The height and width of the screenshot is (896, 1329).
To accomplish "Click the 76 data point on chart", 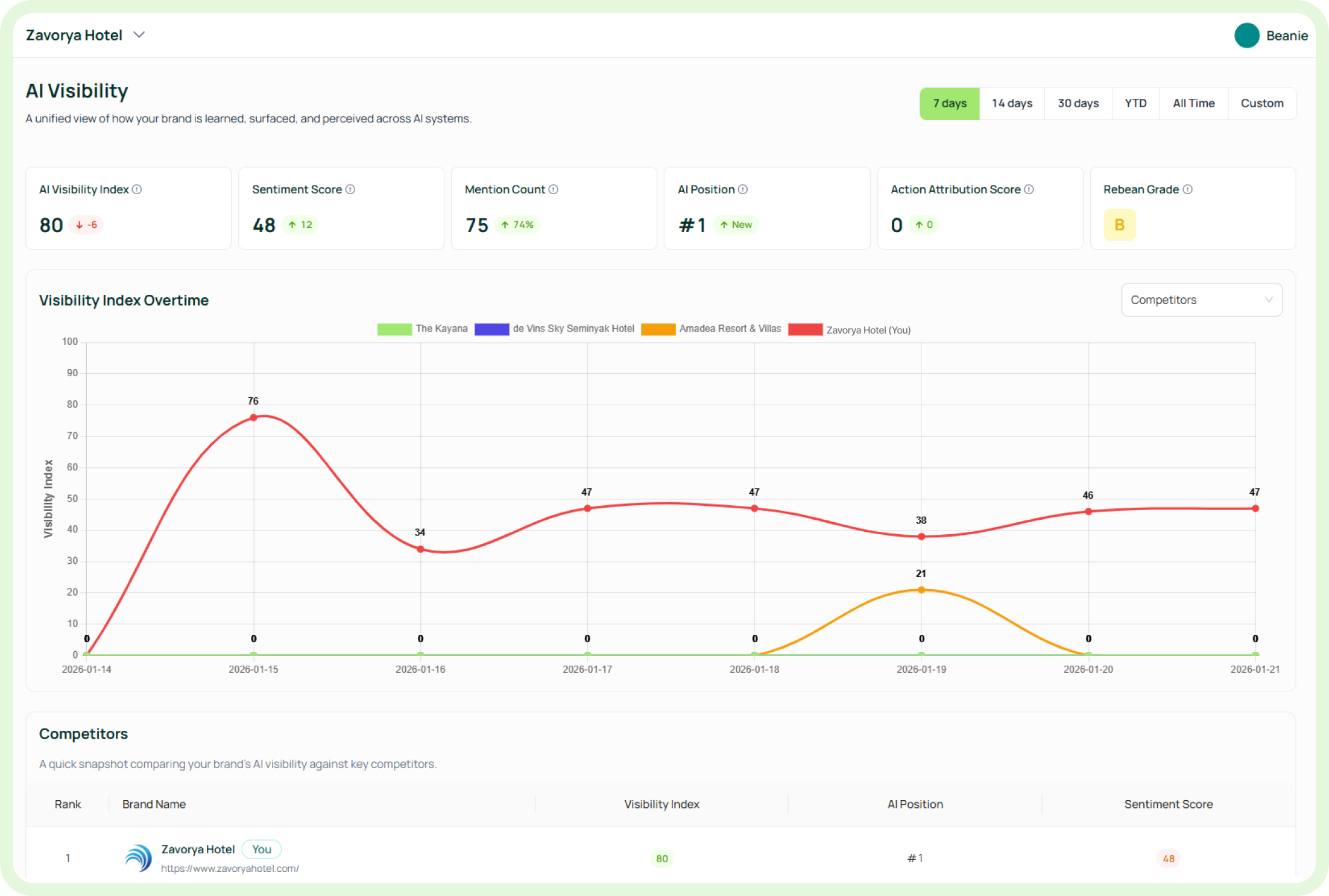I will coord(253,417).
